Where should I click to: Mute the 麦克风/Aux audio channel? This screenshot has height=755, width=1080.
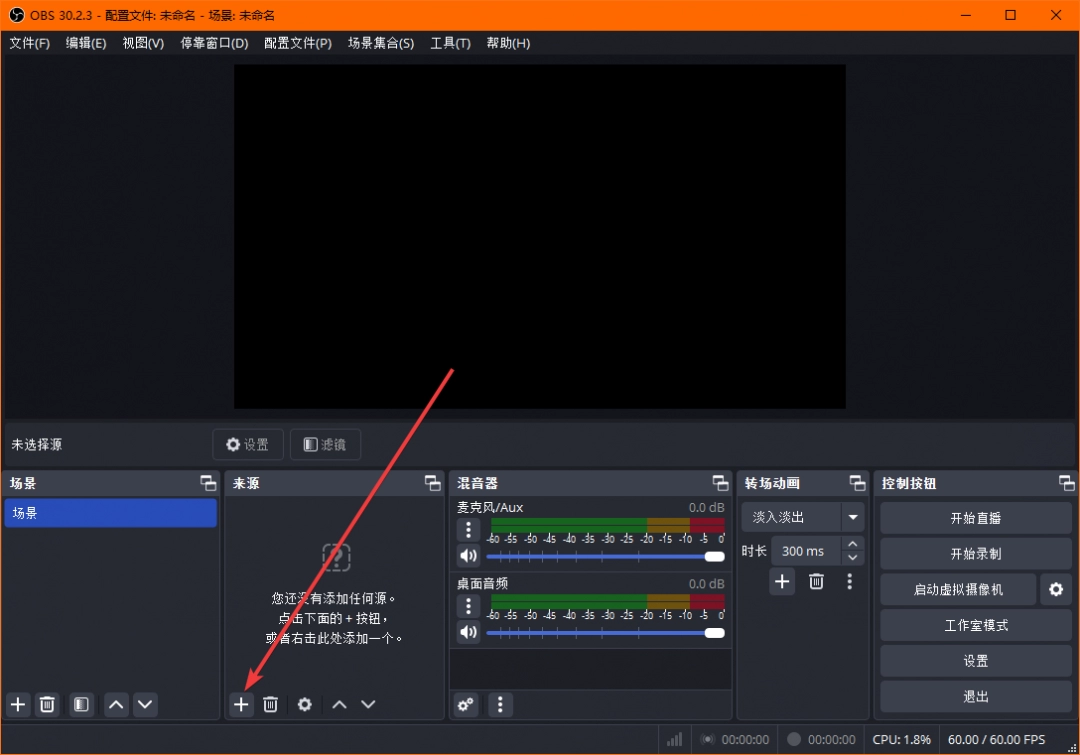468,555
